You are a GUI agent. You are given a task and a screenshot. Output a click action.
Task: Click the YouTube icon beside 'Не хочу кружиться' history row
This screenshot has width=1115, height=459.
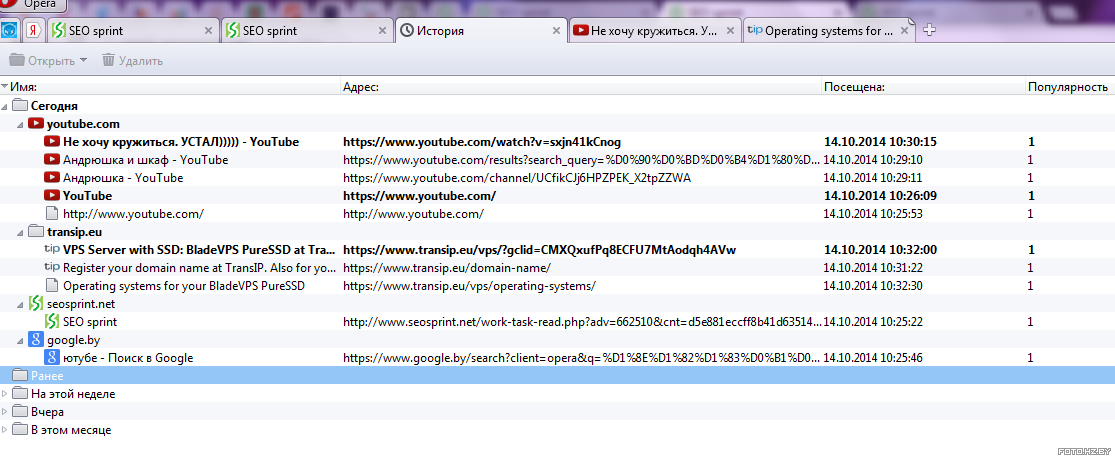(51, 142)
